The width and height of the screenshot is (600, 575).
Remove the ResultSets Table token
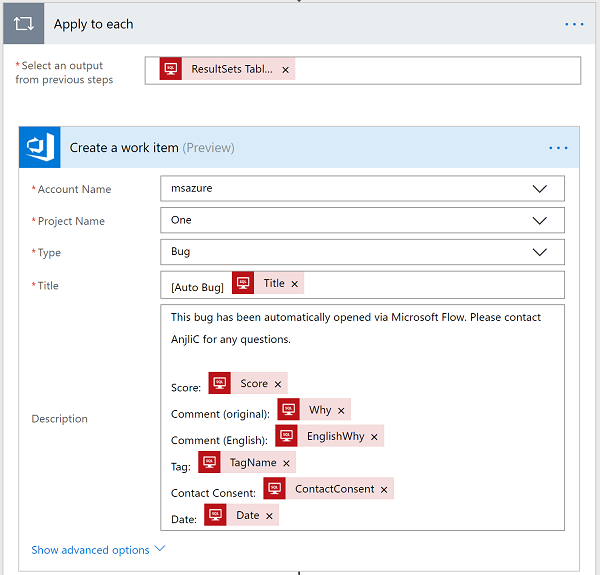[x=286, y=70]
